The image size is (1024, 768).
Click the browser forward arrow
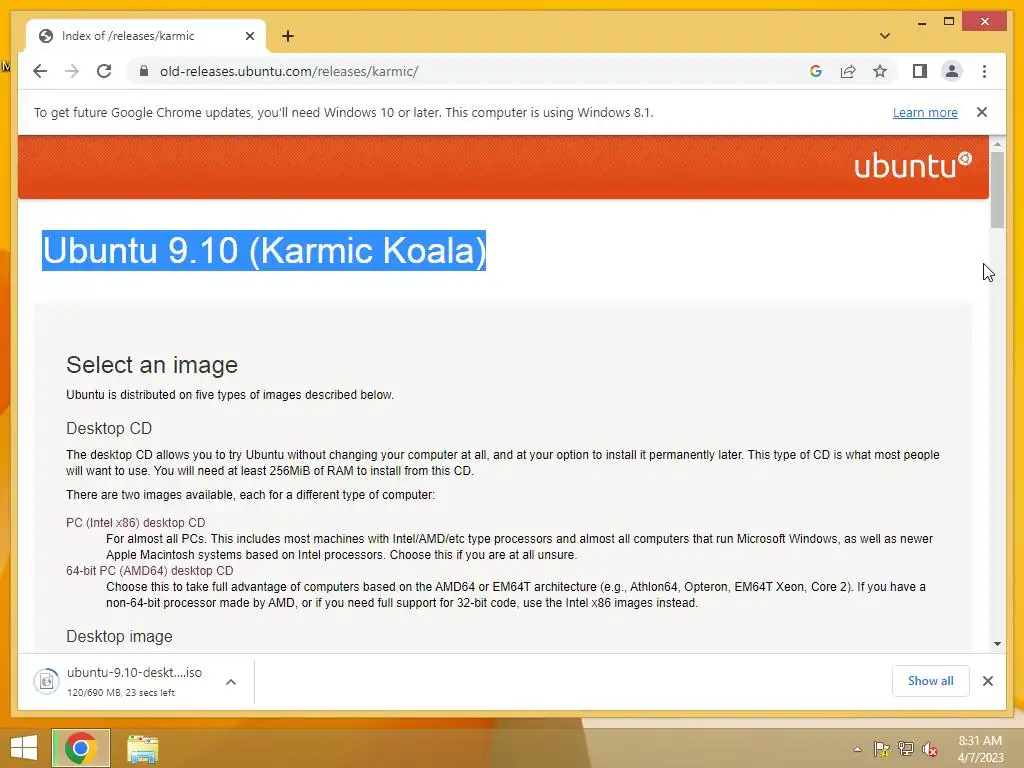72,71
